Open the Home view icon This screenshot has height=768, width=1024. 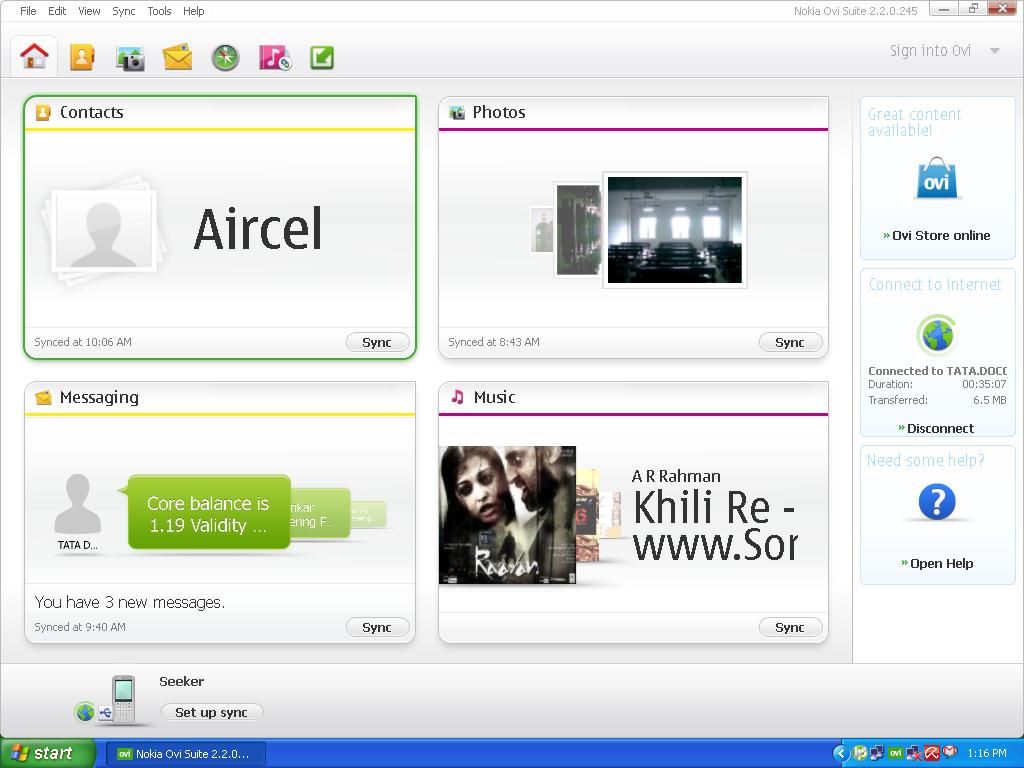point(34,56)
